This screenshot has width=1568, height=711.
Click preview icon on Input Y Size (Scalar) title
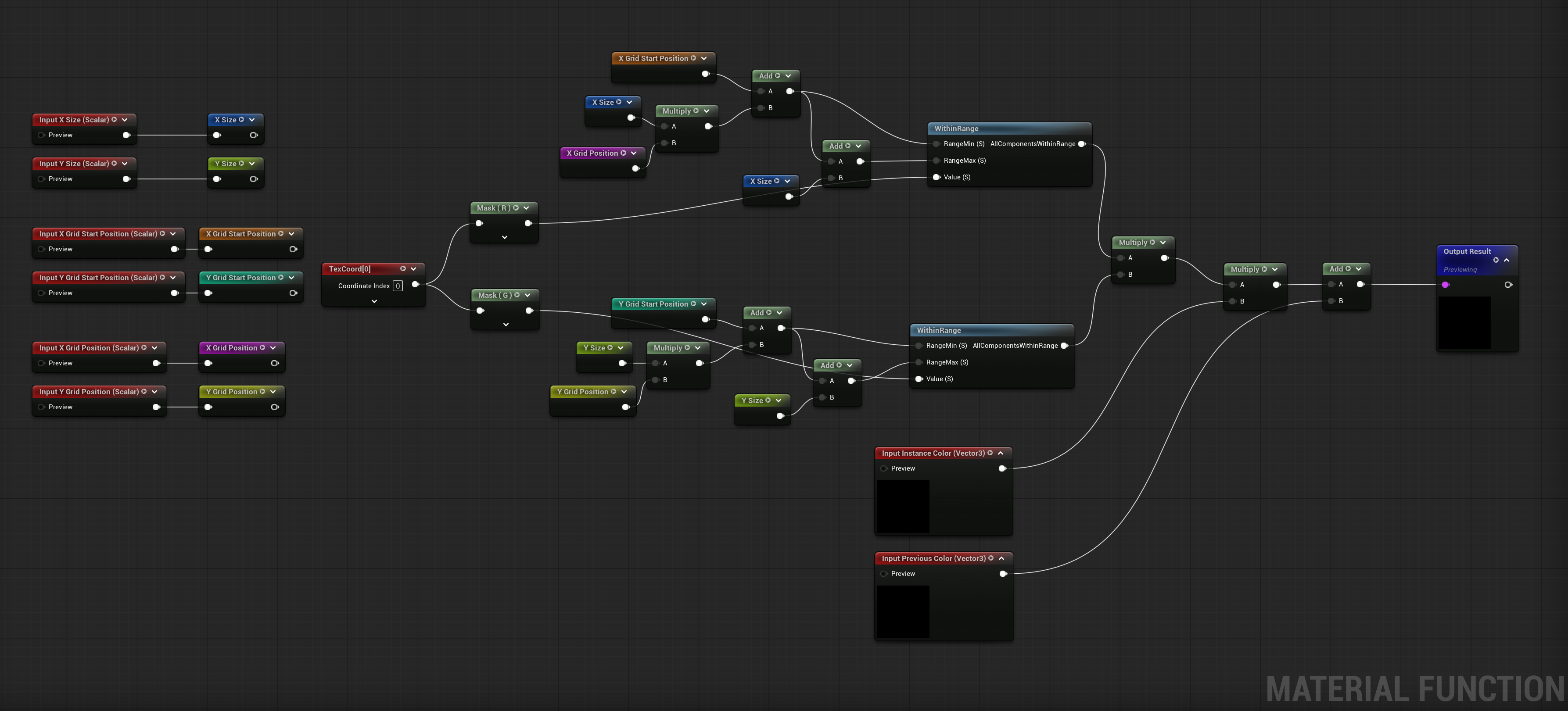coord(114,164)
